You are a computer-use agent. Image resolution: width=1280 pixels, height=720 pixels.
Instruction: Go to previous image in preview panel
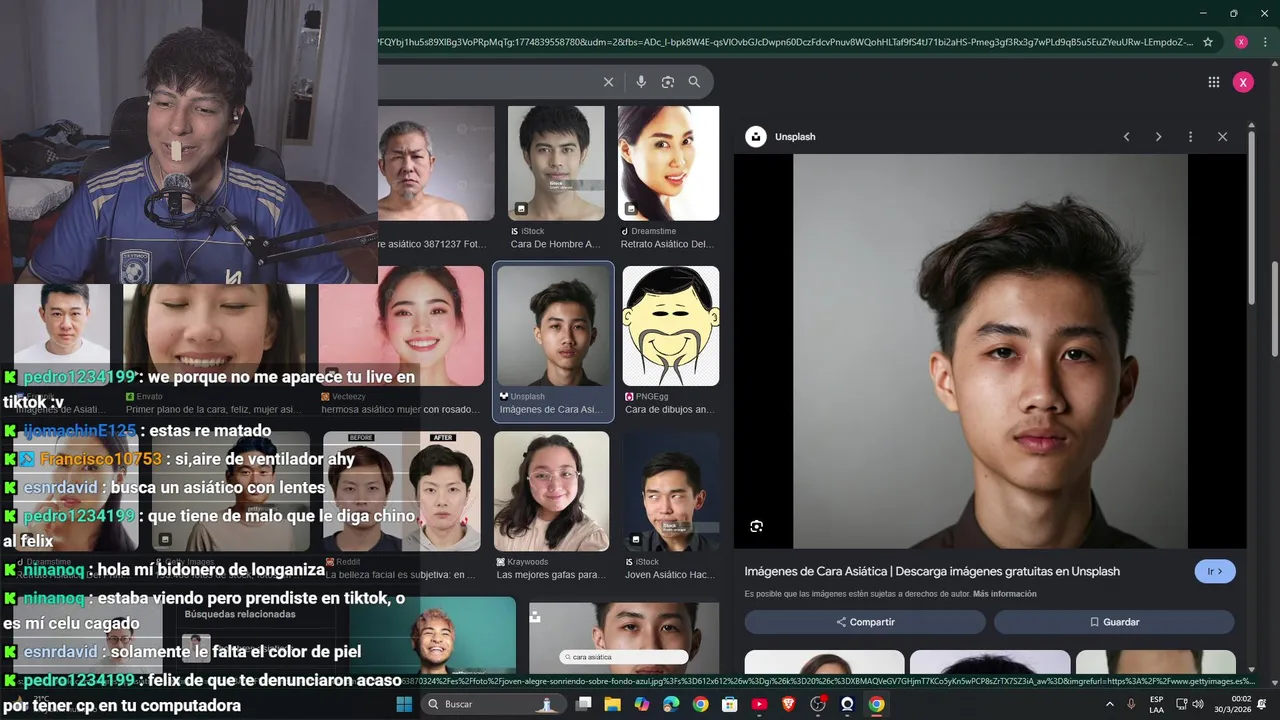tap(1126, 137)
